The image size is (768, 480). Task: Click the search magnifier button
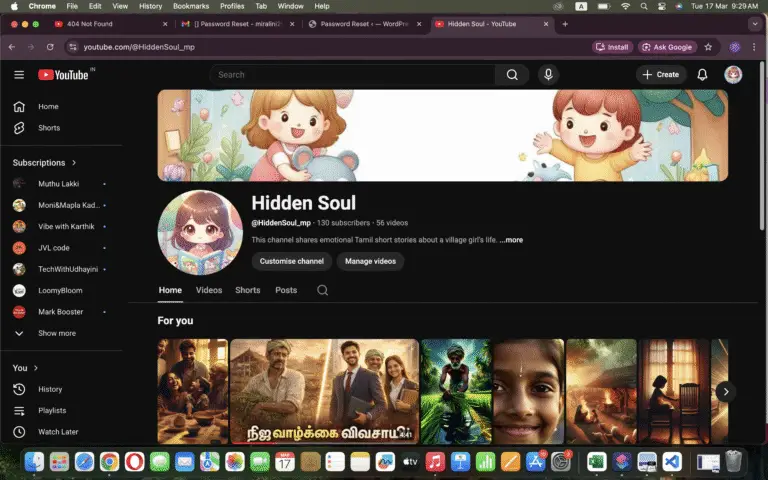pos(512,75)
